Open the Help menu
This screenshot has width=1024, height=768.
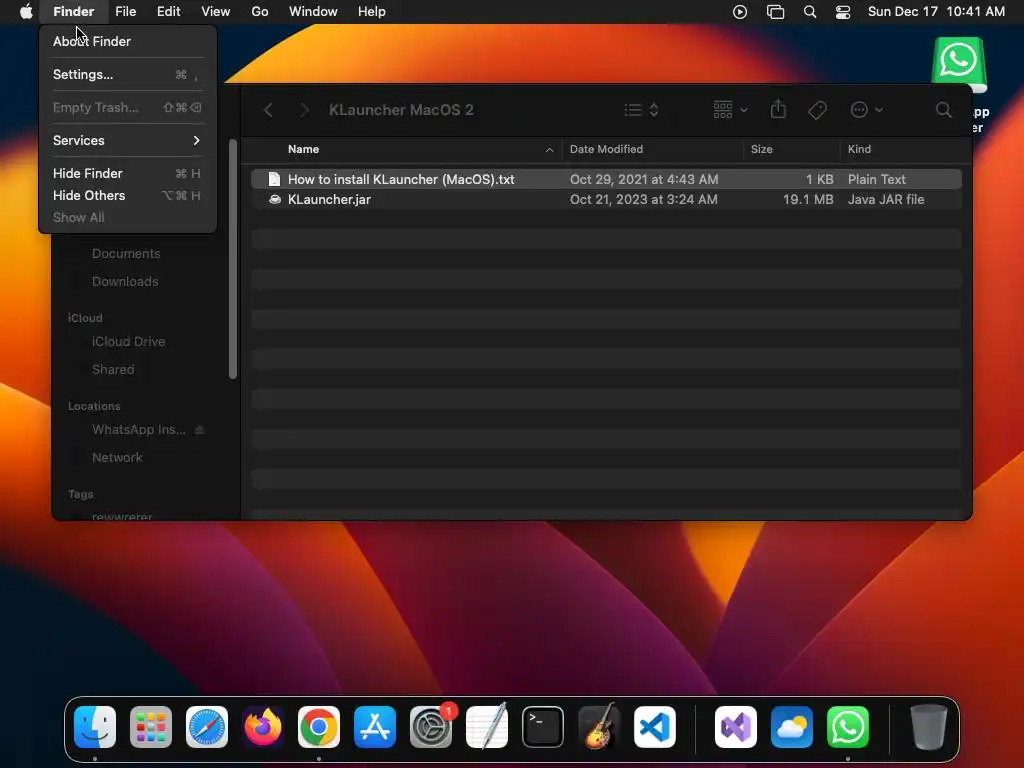372,12
